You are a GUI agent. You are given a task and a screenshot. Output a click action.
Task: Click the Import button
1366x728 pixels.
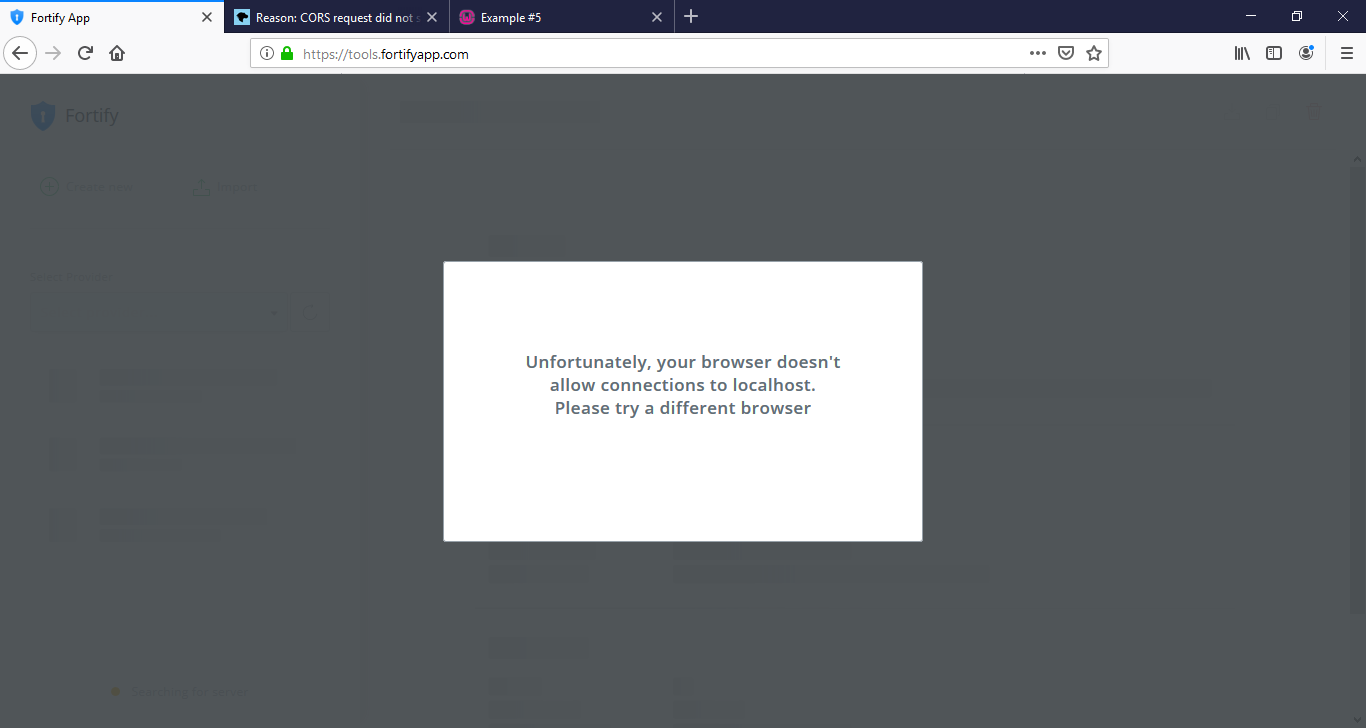225,186
